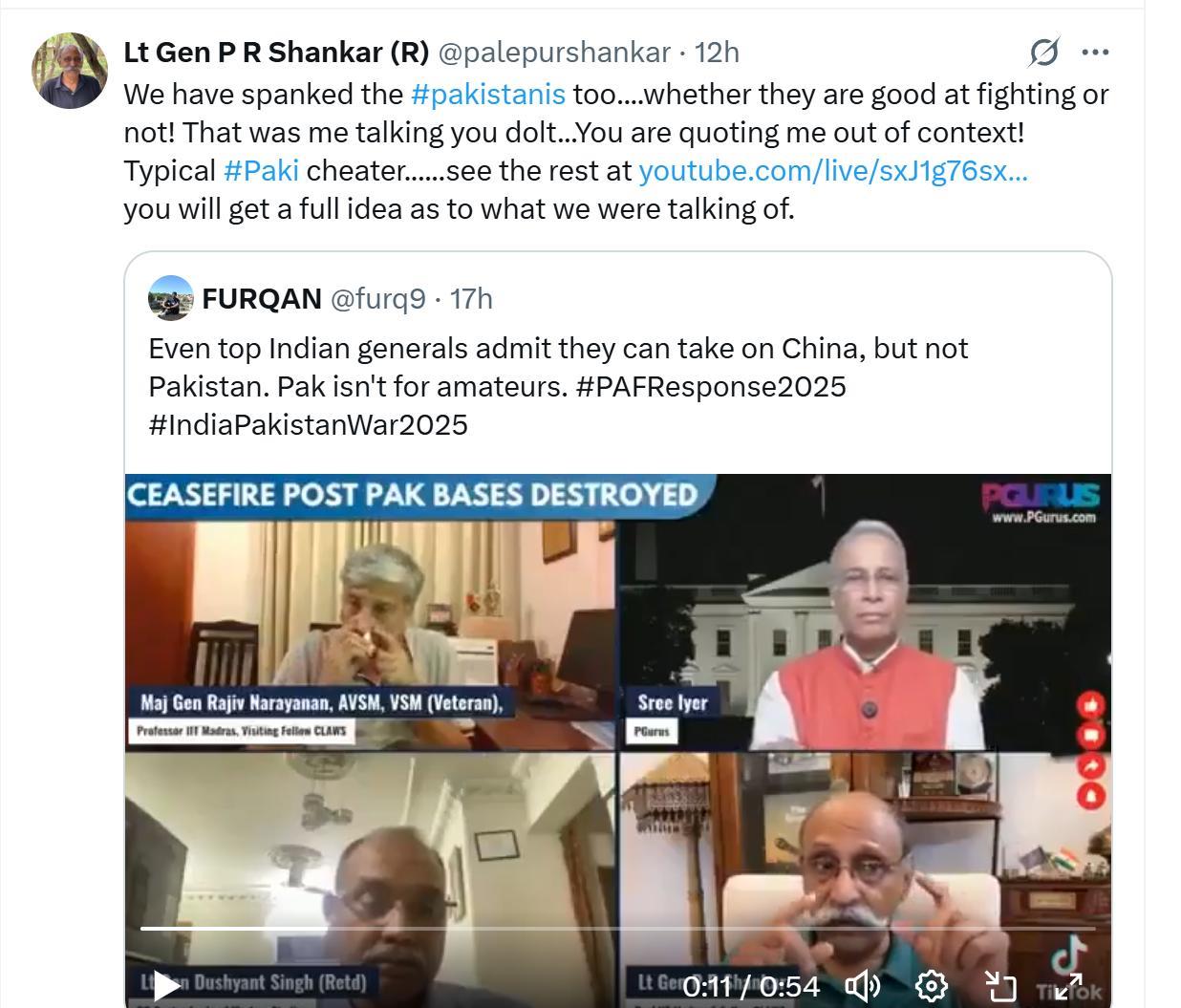Open @palepurshankar handle
This screenshot has width=1181, height=1008.
click(554, 52)
